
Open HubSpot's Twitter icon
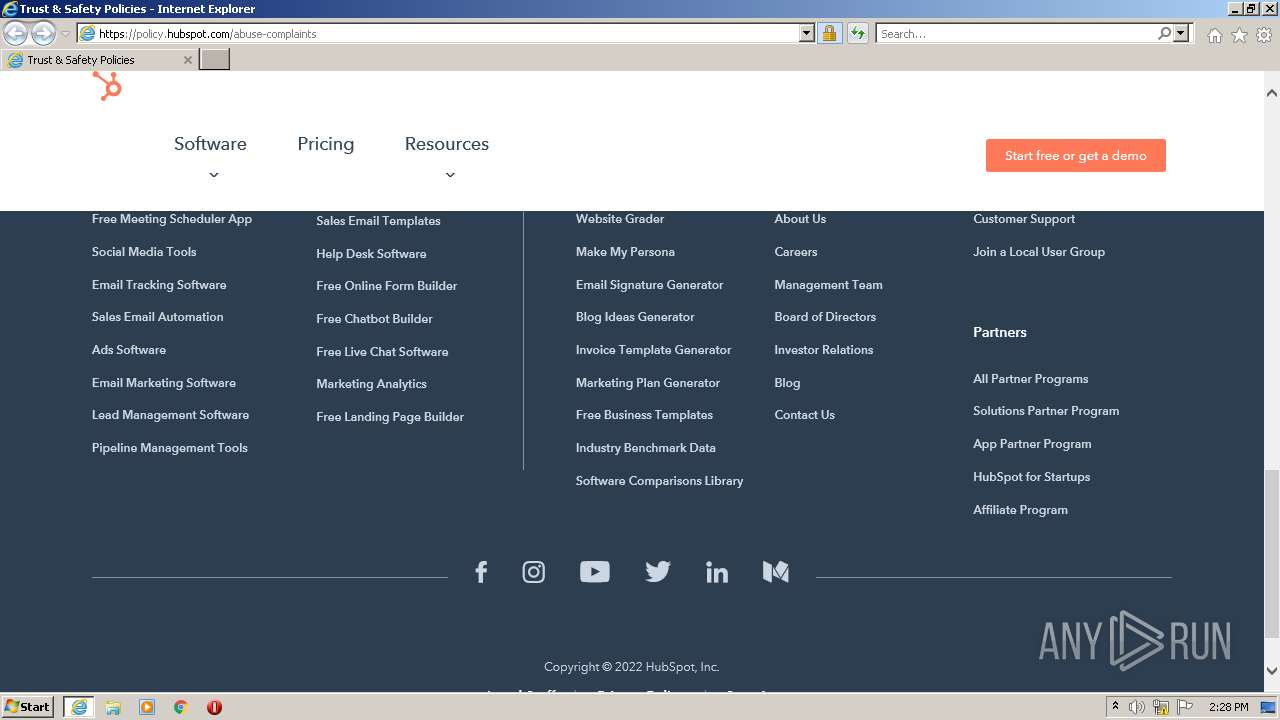(657, 572)
